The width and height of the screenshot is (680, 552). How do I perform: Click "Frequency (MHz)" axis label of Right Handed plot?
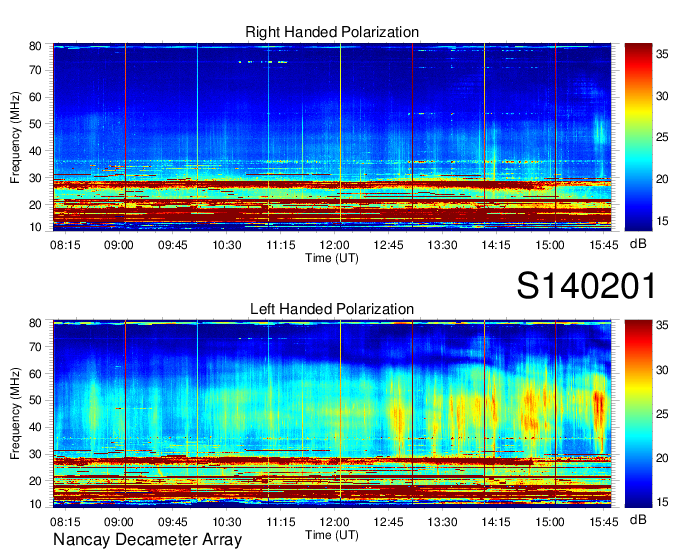(15, 137)
